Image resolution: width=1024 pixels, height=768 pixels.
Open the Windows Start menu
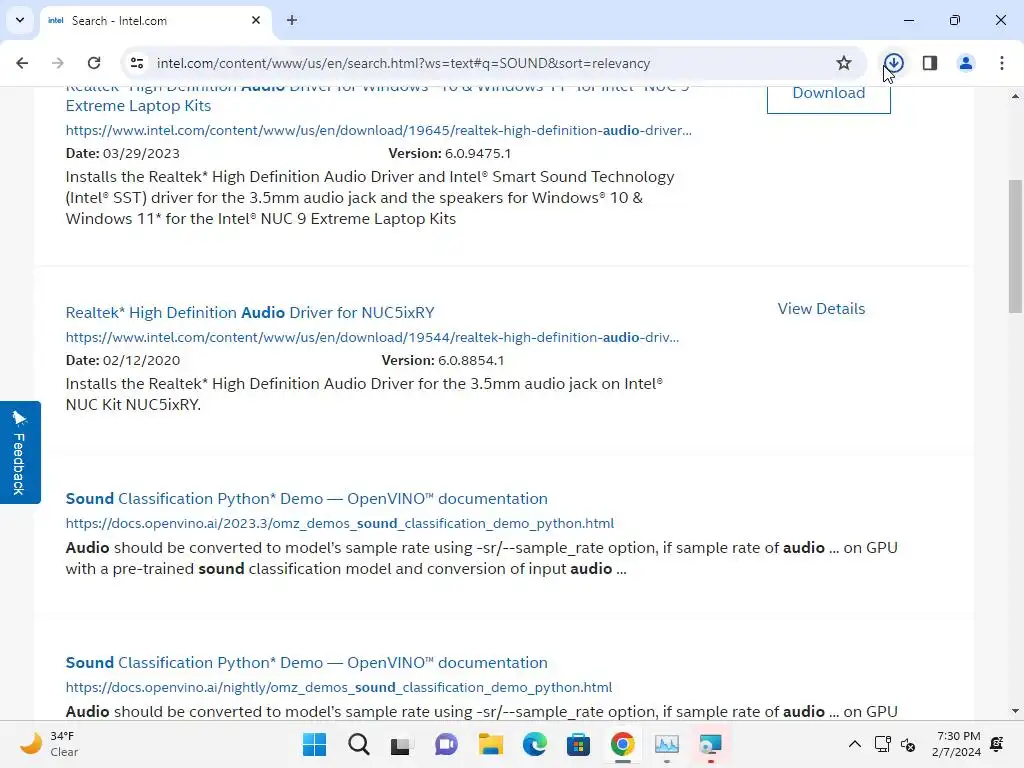tap(314, 744)
